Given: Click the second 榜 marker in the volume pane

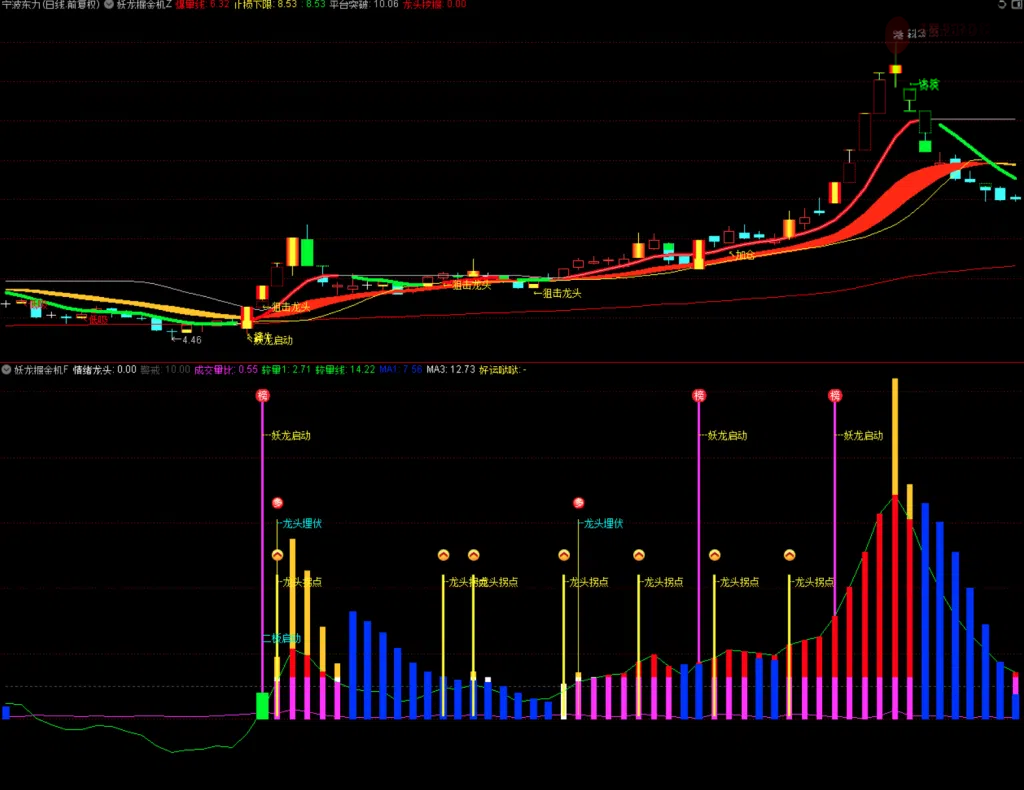Looking at the screenshot, I should [x=699, y=395].
